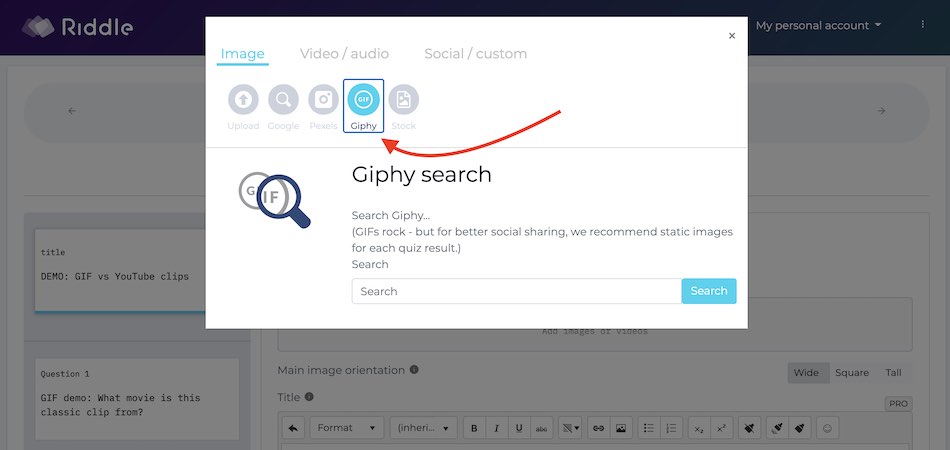Select the Pexels image source icon
Screen dimensions: 950x450
[324, 100]
